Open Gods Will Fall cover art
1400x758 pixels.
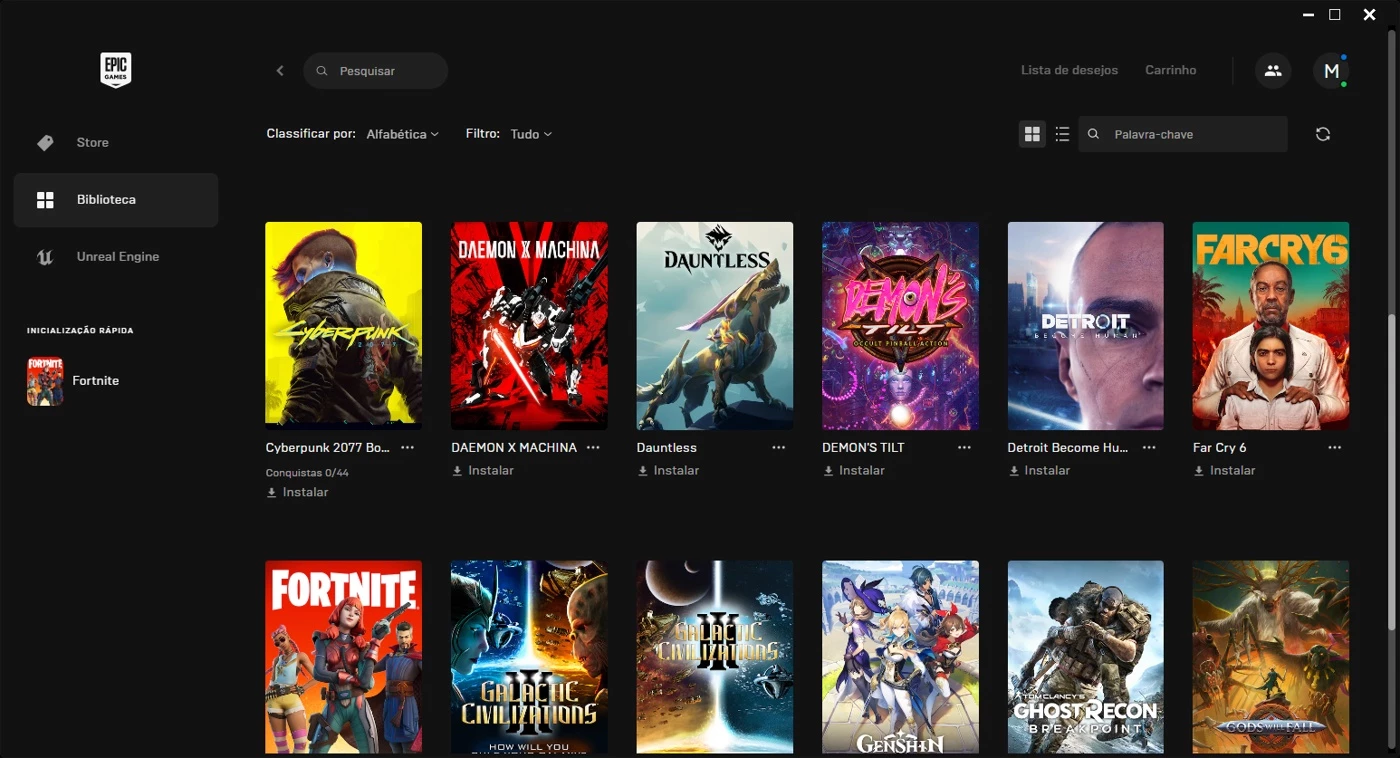pos(1271,657)
